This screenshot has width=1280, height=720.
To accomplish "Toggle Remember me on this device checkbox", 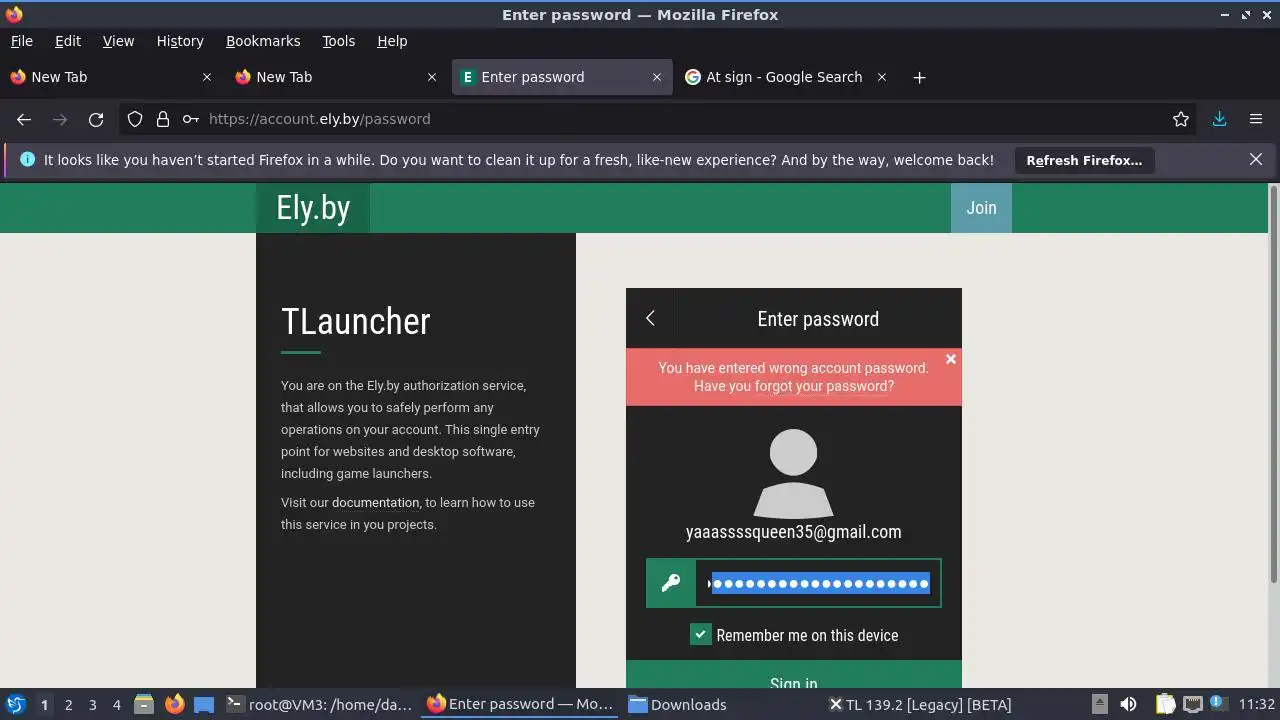I will (x=701, y=634).
